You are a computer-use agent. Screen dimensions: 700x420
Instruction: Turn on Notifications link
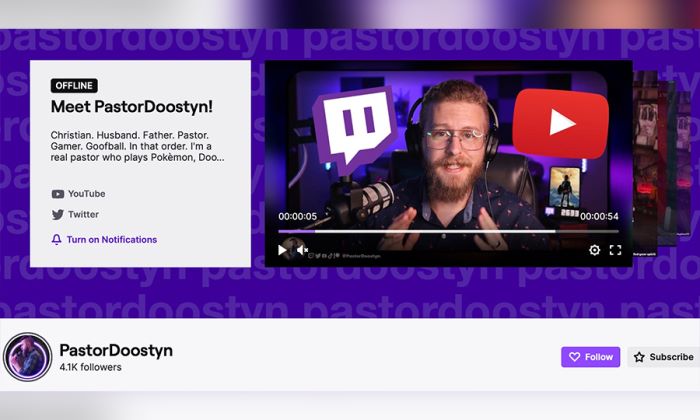pyautogui.click(x=104, y=240)
